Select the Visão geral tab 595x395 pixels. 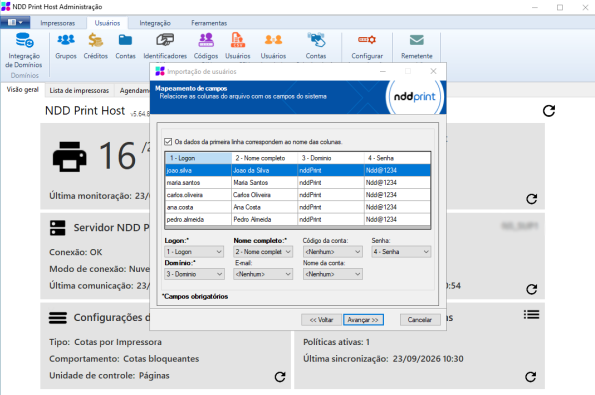click(23, 90)
